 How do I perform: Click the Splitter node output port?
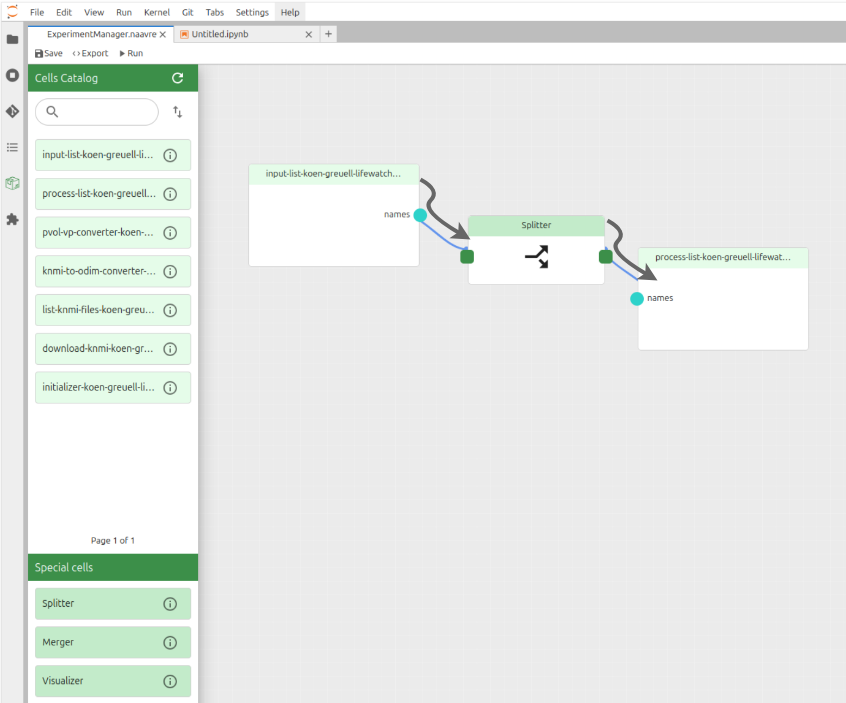606,257
